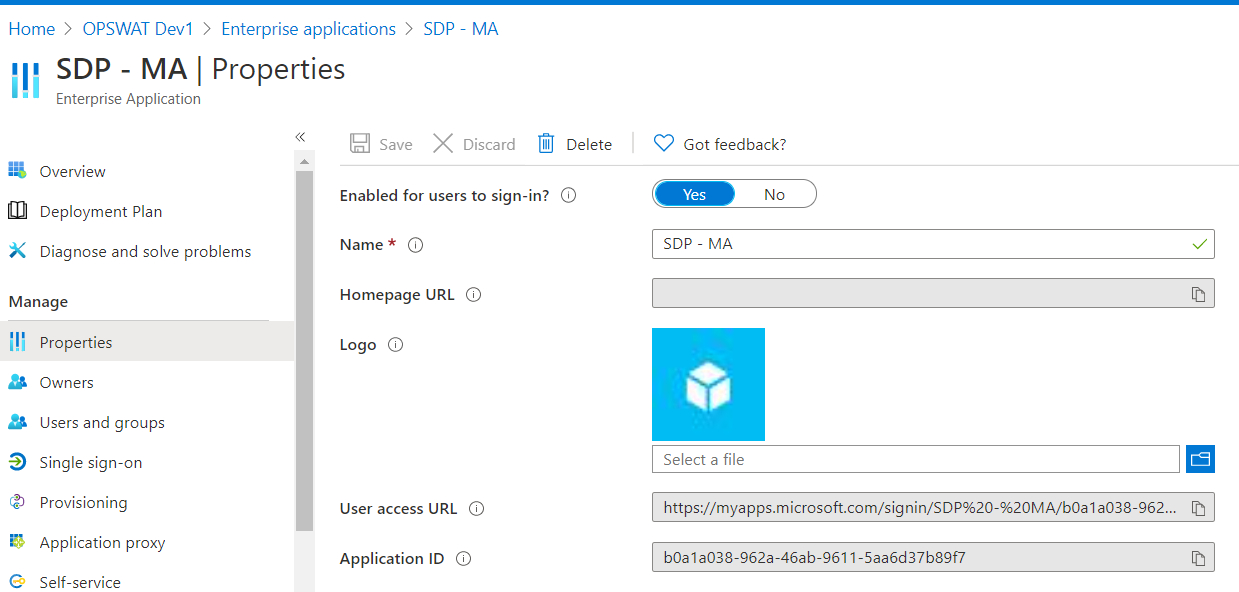The image size is (1239, 592).
Task: Click info icon beside Application ID
Action: point(463,559)
